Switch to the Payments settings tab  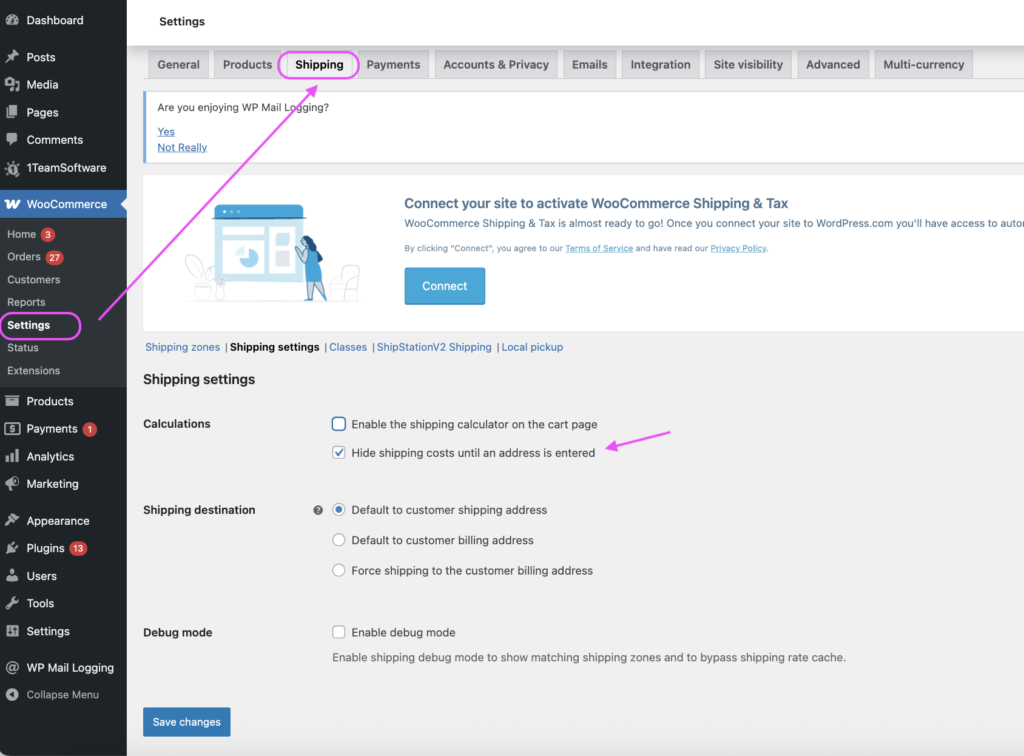[x=393, y=64]
